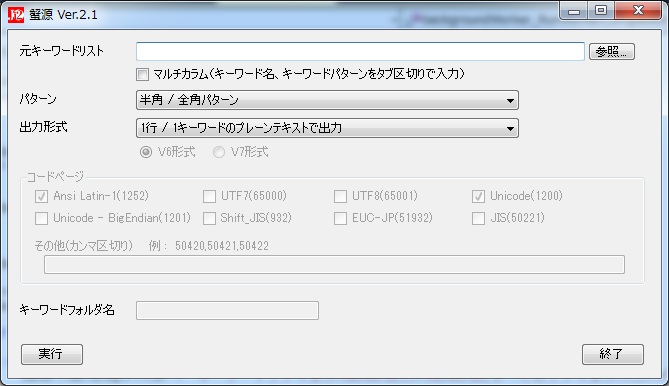Toggle the Unicode(1200) checkbox
This screenshot has width=669, height=386.
click(478, 196)
